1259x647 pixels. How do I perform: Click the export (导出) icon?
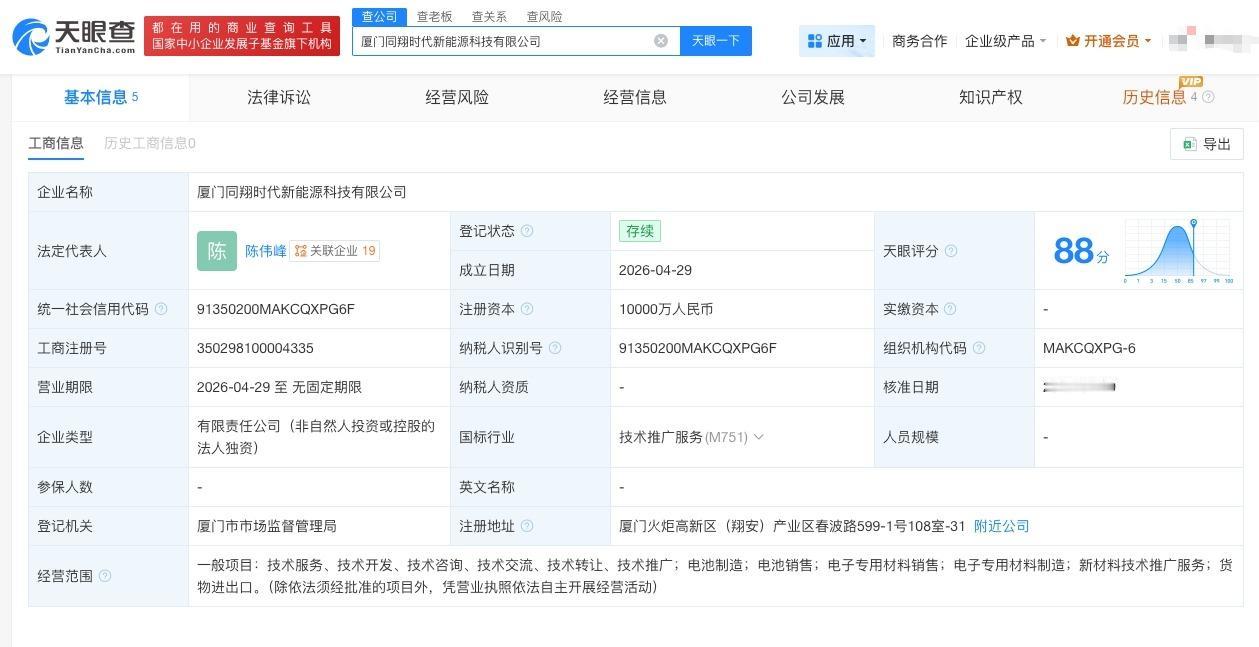(1189, 144)
